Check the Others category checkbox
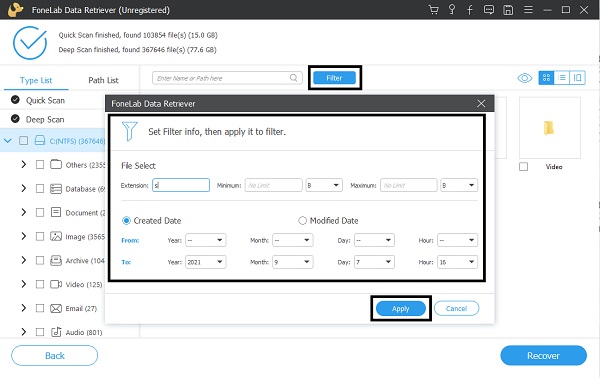Screen dimensions: 600x378 [40, 165]
